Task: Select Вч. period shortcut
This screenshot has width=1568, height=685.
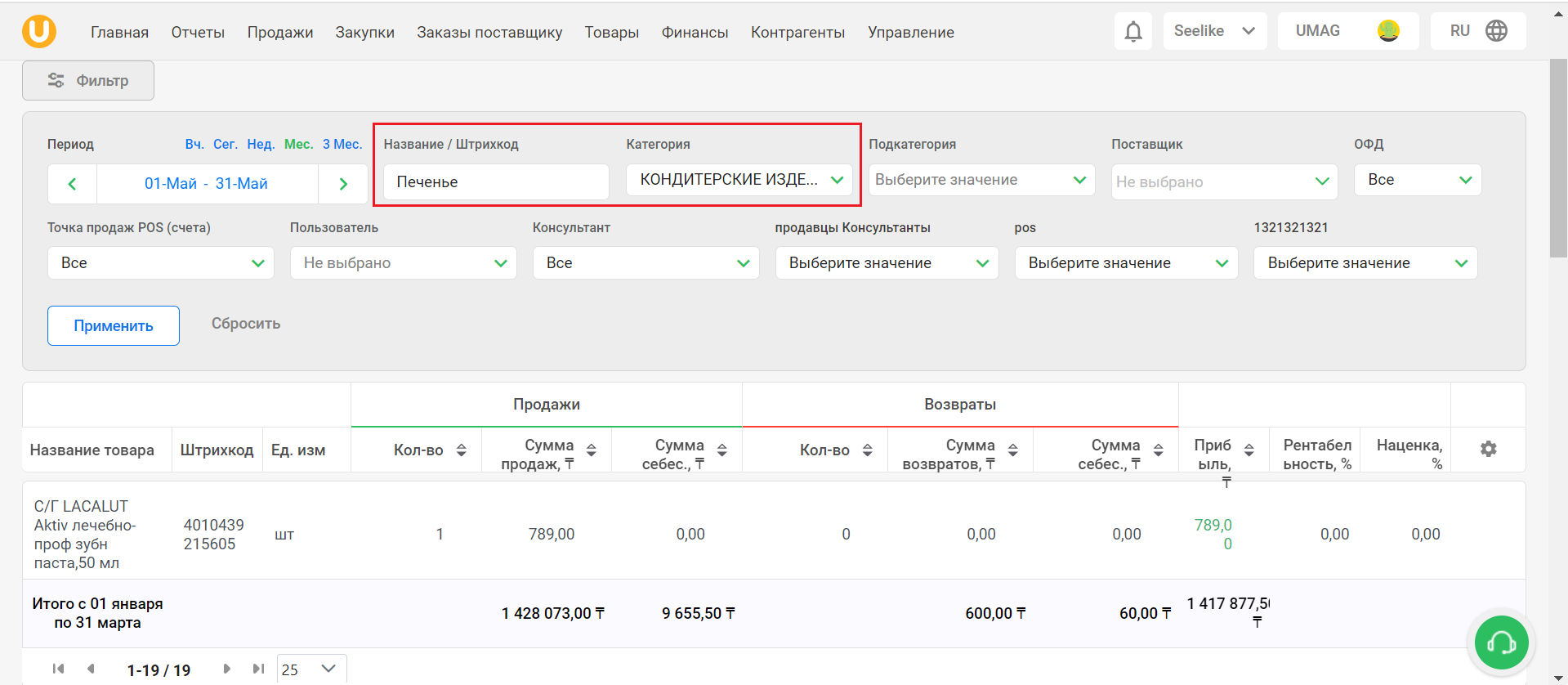Action: pos(194,144)
